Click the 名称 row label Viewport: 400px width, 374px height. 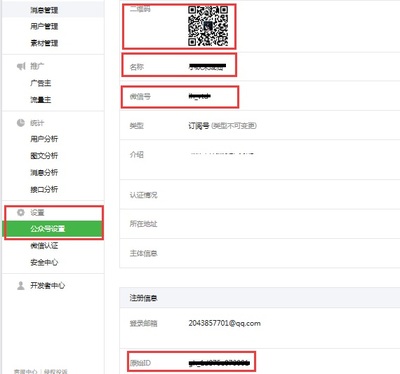point(137,67)
